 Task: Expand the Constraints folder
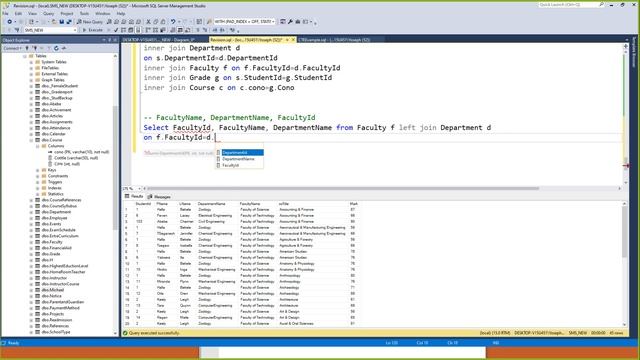38,176
